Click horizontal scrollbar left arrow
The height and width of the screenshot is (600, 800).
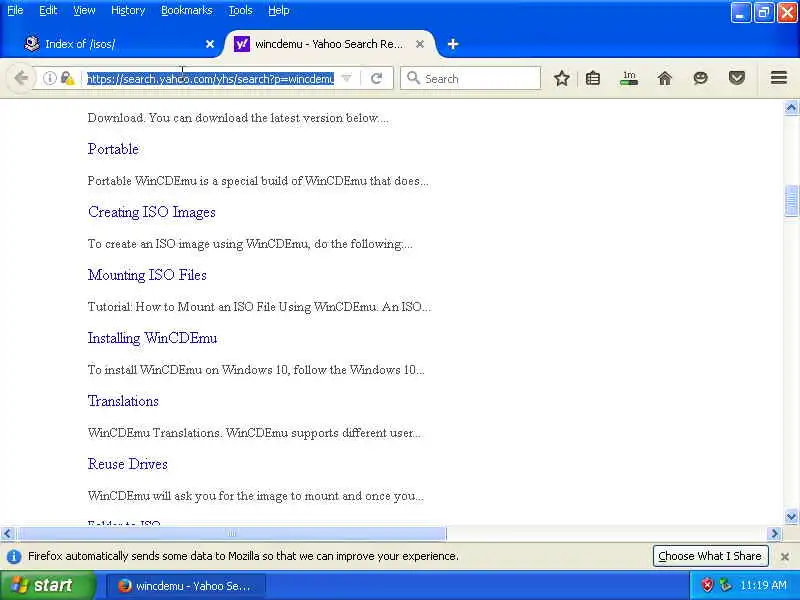point(7,534)
